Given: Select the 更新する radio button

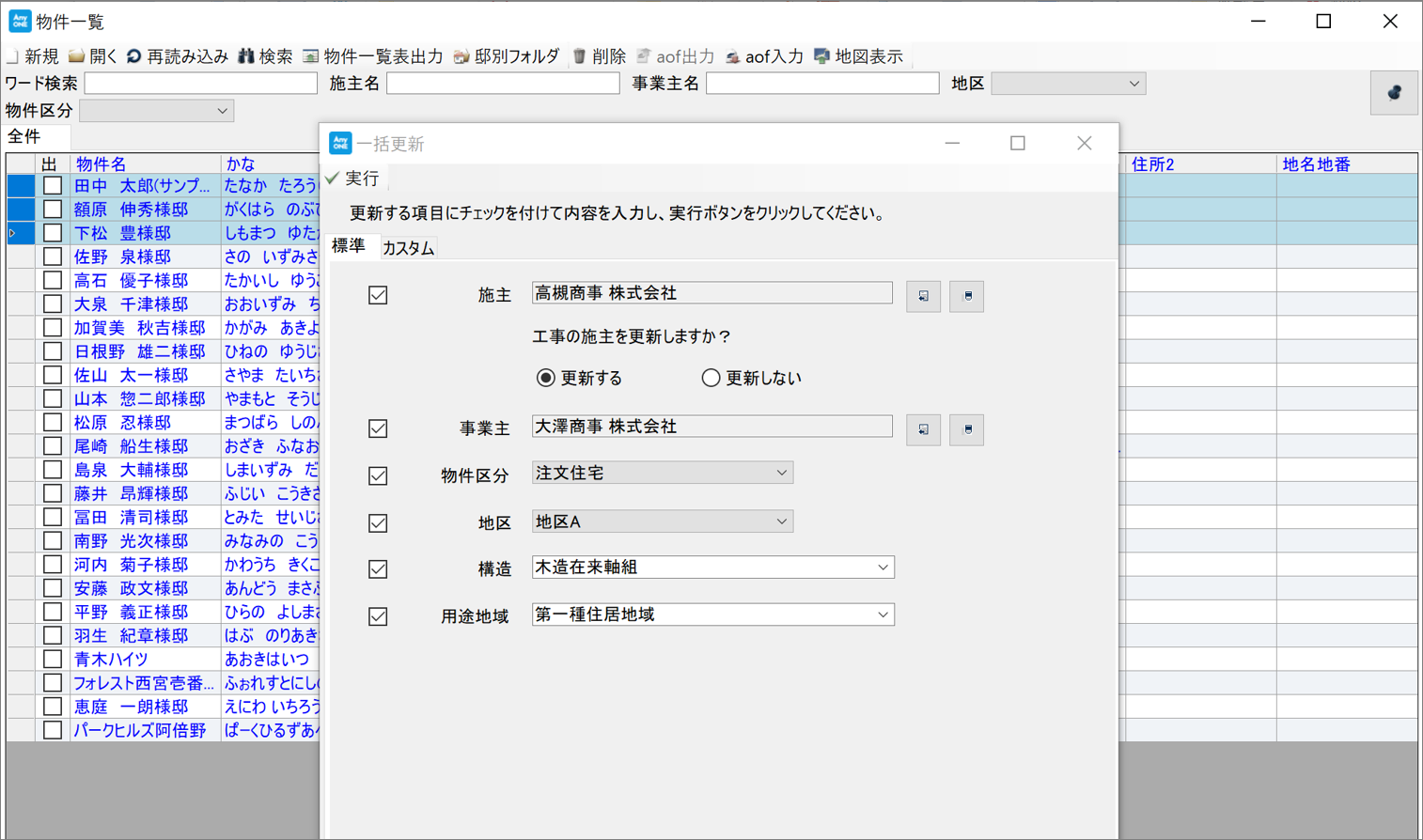Looking at the screenshot, I should [545, 378].
